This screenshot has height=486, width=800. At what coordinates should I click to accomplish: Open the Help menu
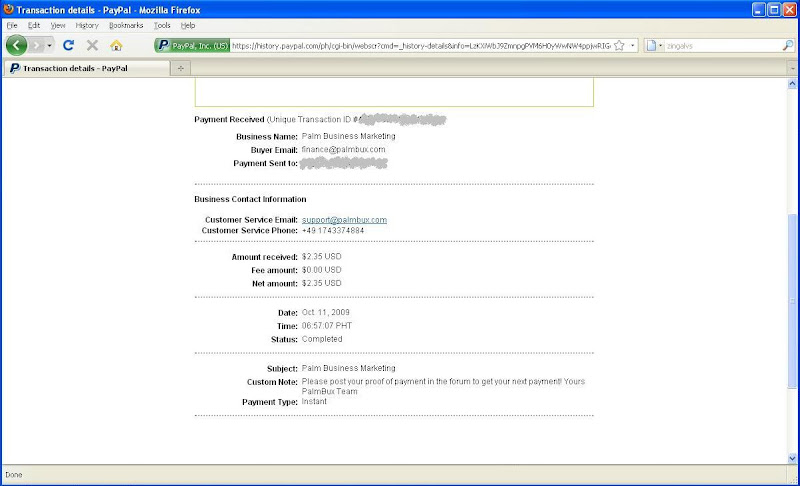pos(188,25)
